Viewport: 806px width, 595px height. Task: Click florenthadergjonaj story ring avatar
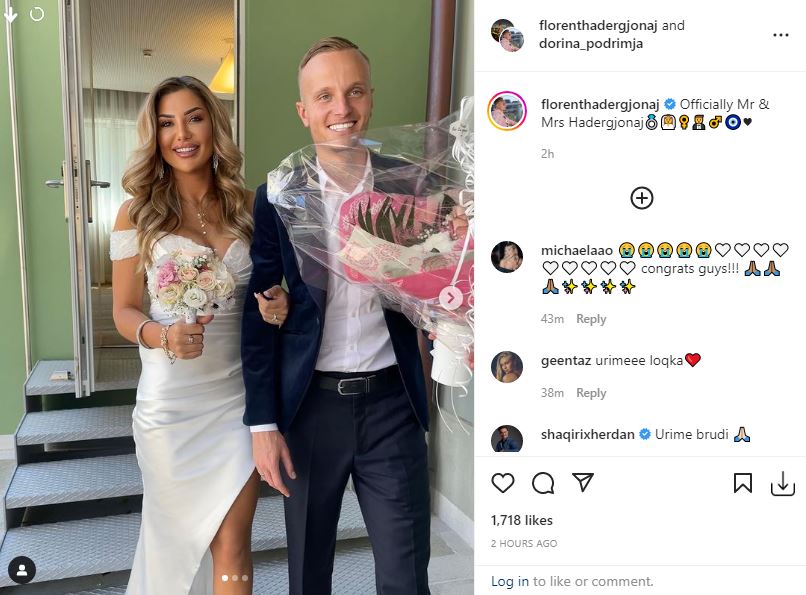point(507,111)
